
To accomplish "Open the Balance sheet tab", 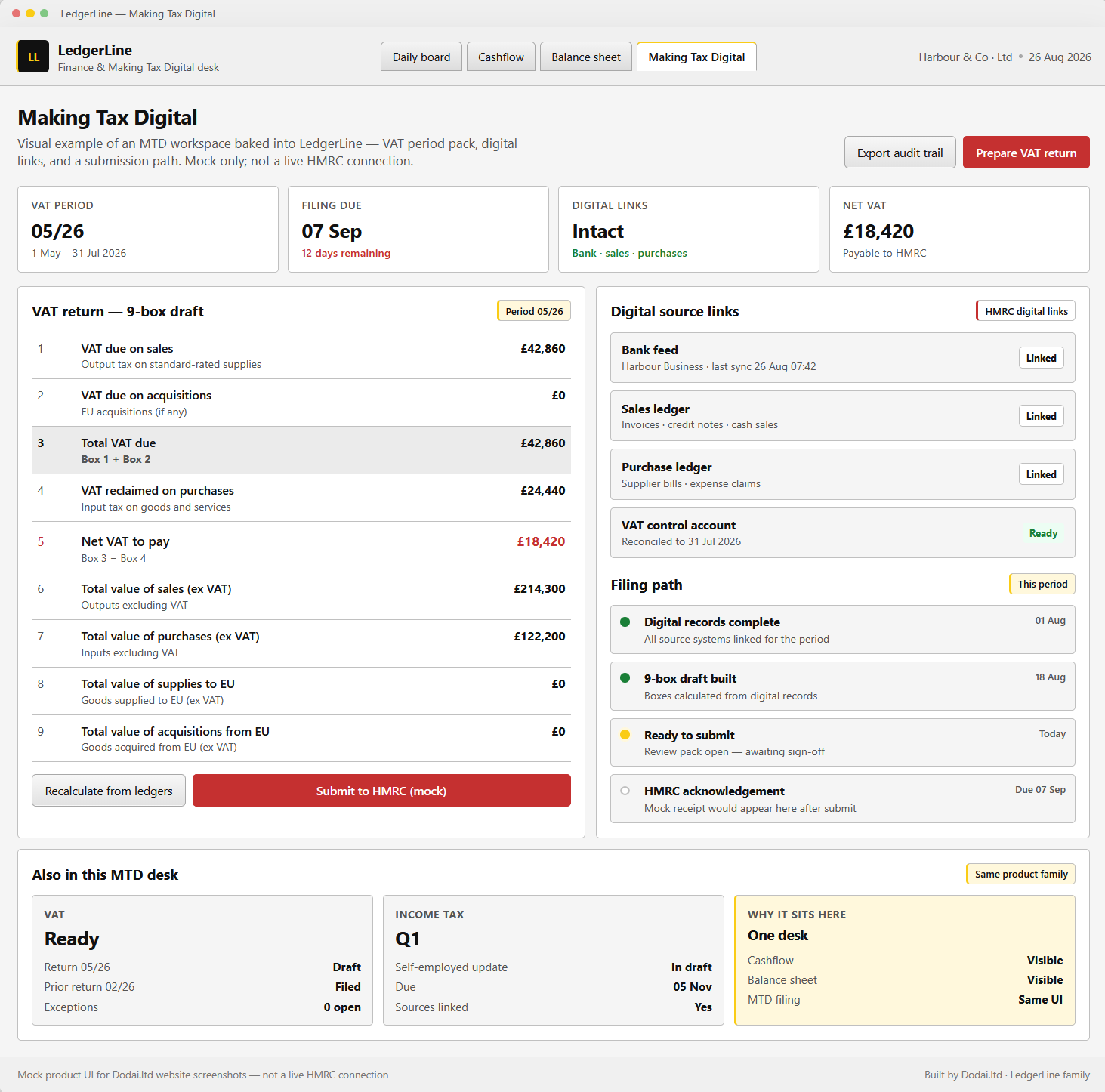I will coord(586,57).
